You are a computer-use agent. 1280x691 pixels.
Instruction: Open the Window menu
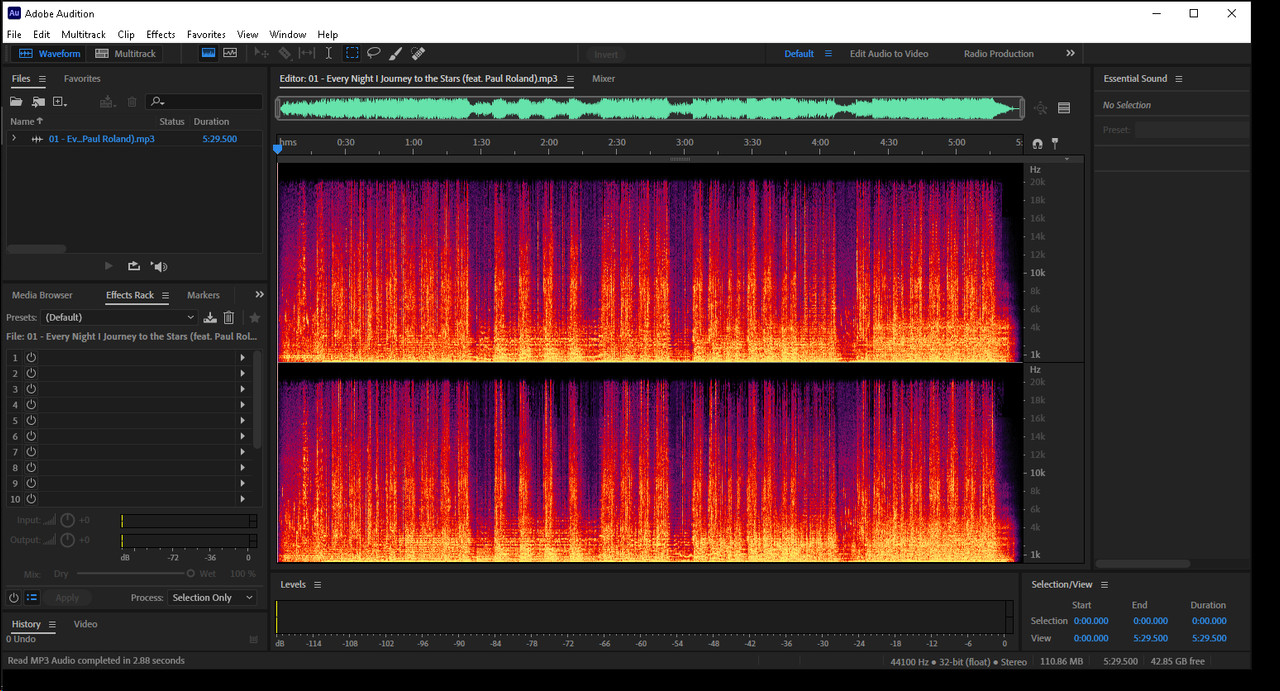coord(288,34)
